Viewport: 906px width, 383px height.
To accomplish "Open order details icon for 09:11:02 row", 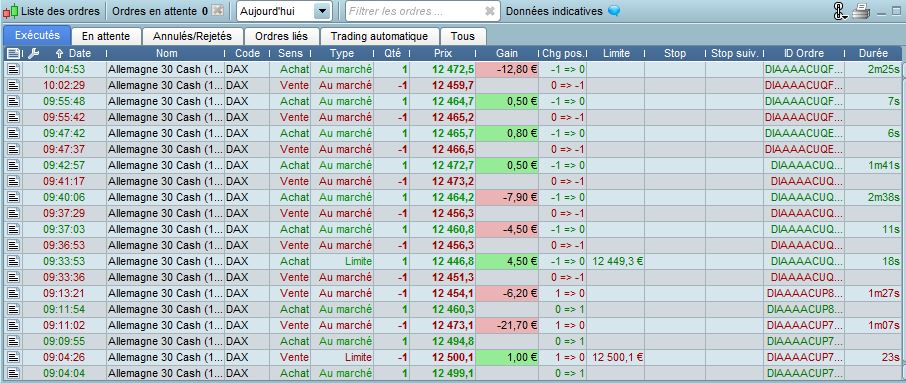I will (x=13, y=325).
